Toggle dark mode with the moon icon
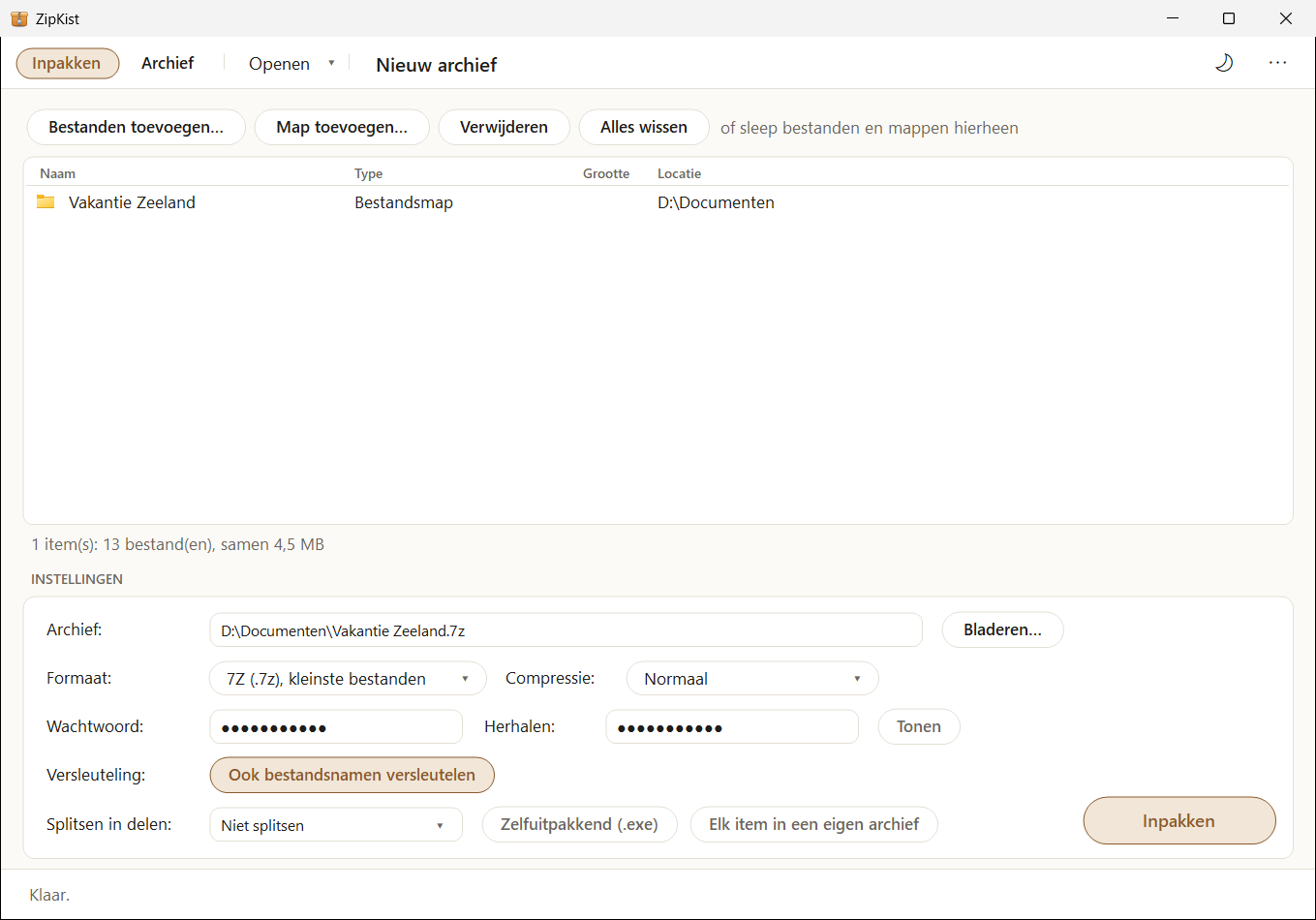Viewport: 1316px width, 920px height. pos(1224,63)
